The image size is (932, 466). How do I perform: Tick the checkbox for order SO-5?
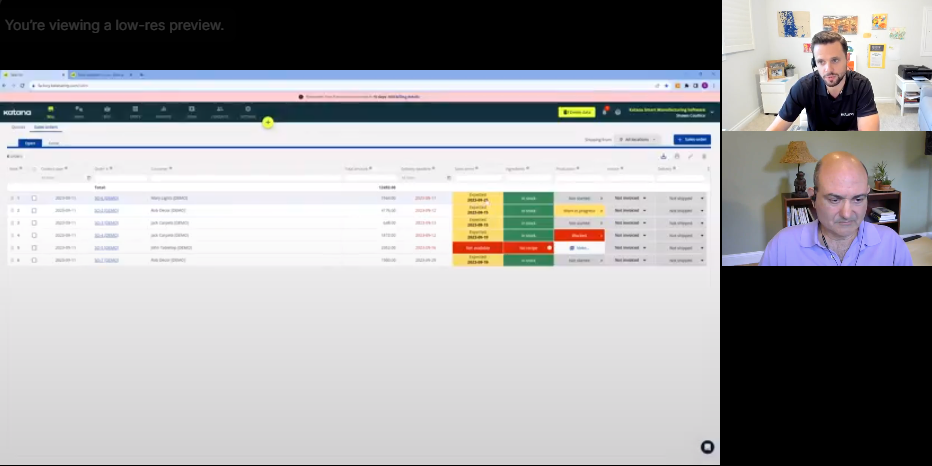[x=34, y=248]
